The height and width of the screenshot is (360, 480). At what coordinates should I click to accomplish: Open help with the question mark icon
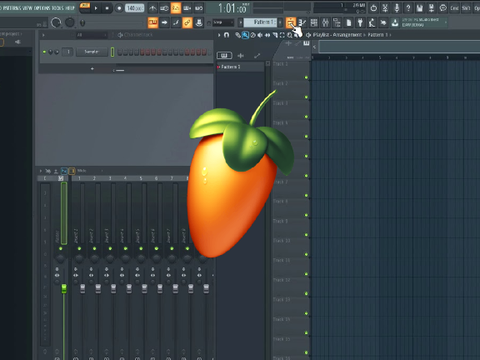tap(408, 8)
